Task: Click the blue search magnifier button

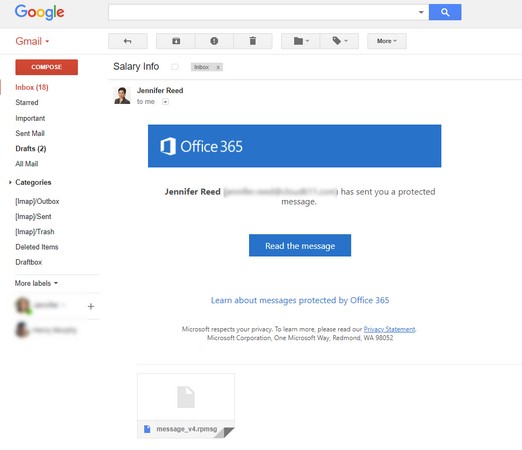Action: (445, 12)
